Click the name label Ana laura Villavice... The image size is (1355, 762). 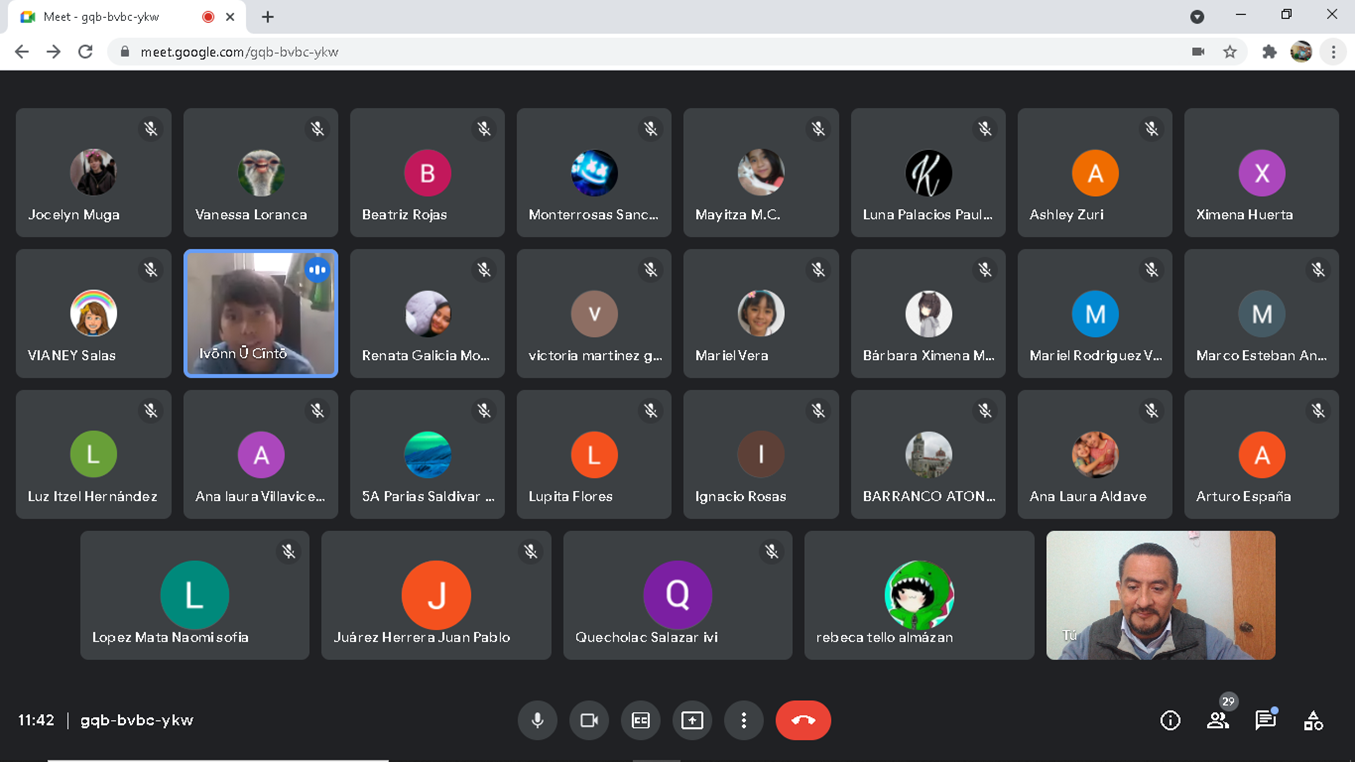[x=260, y=496]
